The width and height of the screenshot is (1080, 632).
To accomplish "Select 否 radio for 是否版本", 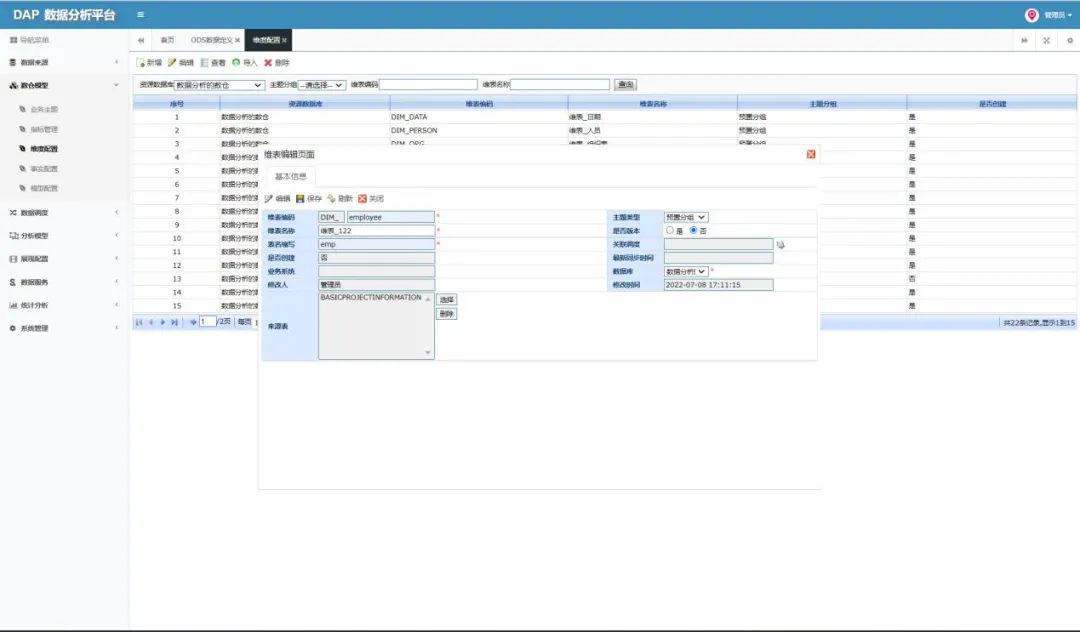I will coord(694,231).
